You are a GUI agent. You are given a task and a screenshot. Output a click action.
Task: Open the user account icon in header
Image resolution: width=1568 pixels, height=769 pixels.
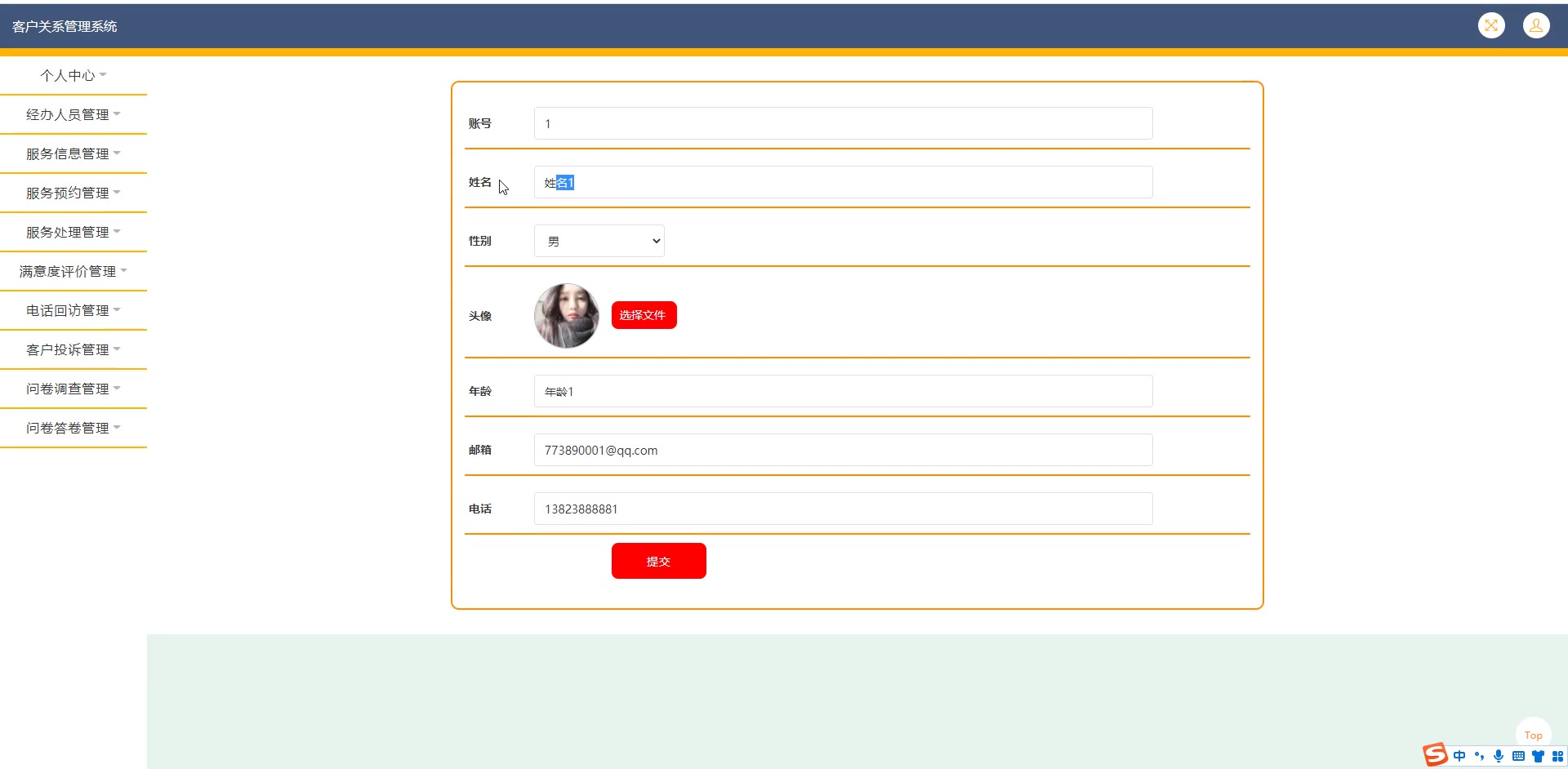1536,25
